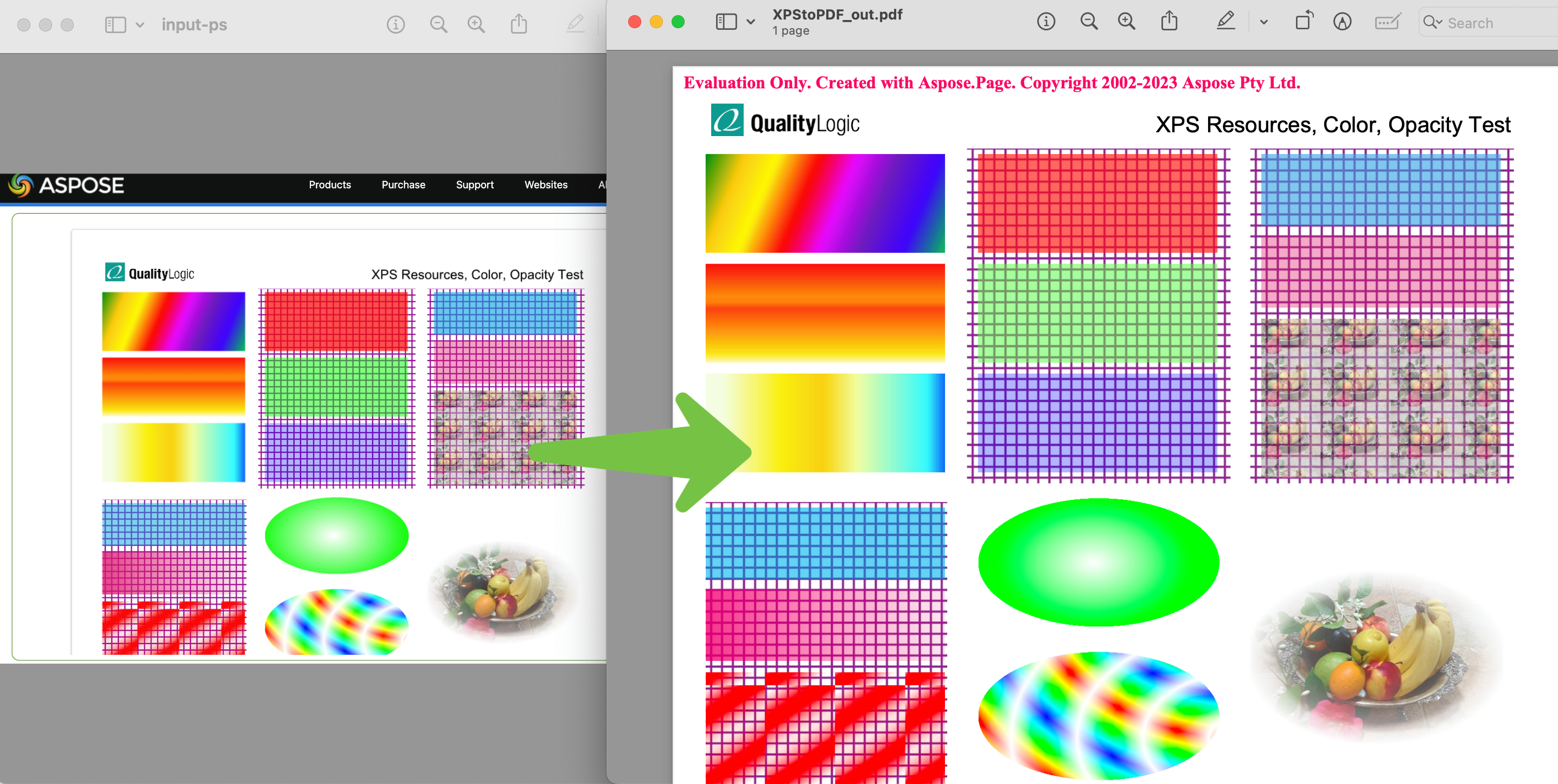
Task: Click the rainbow gradient rectangle swatch in PDF
Action: pyautogui.click(x=825, y=203)
